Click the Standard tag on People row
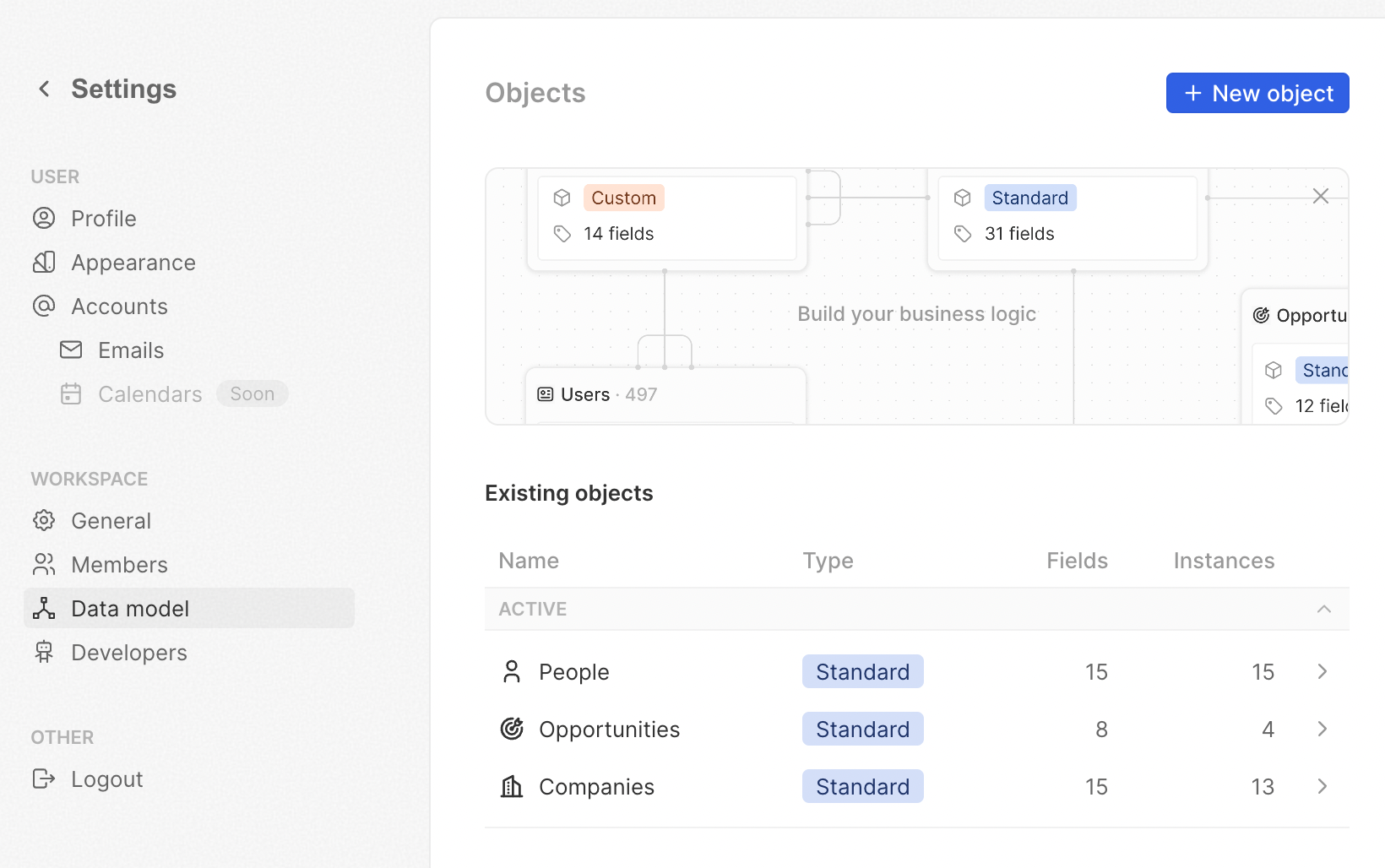1385x868 pixels. (862, 672)
